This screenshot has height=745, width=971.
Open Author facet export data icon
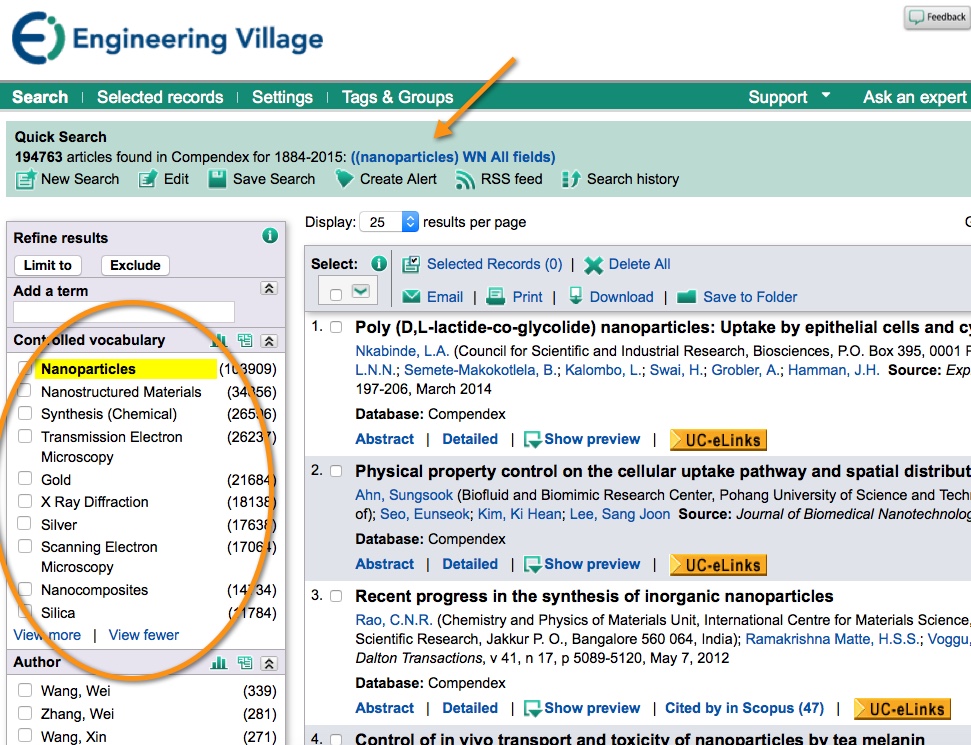click(x=245, y=663)
